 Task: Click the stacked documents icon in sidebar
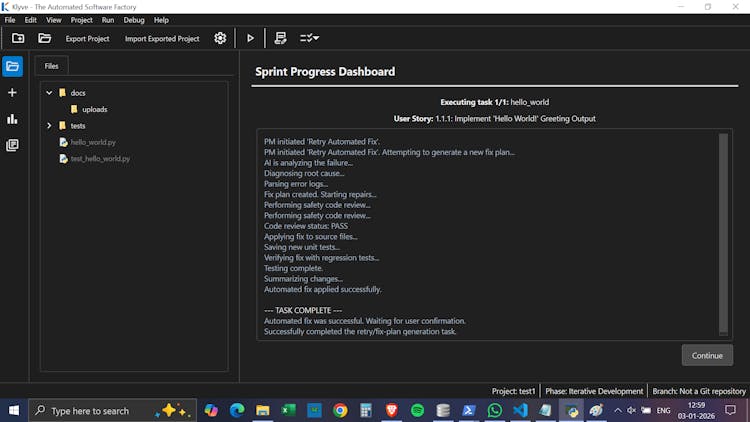click(12, 145)
